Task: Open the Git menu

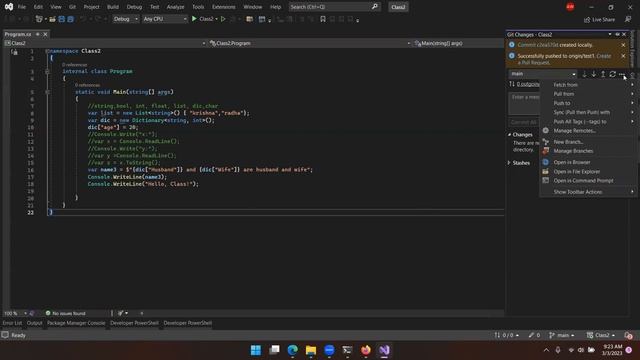Action: point(72,7)
